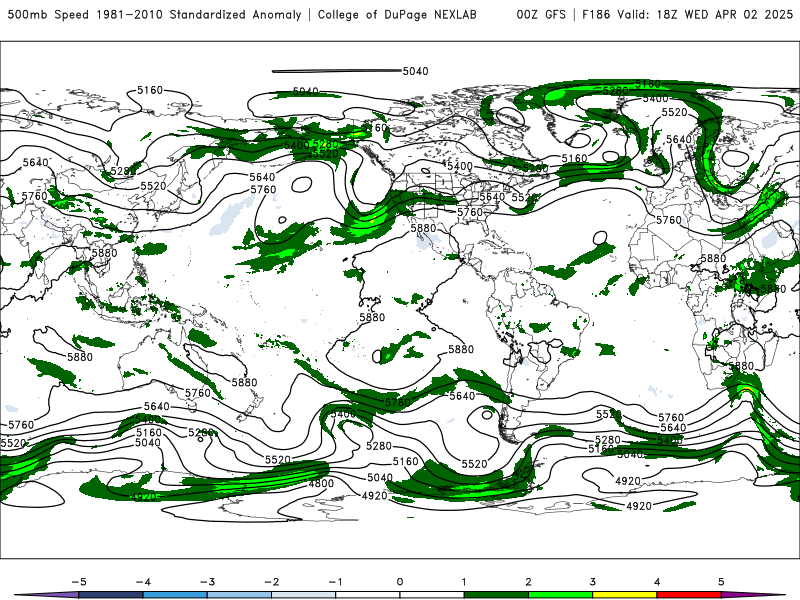Click the '5040' label ending the top line
800x600 pixels.
pos(415,71)
